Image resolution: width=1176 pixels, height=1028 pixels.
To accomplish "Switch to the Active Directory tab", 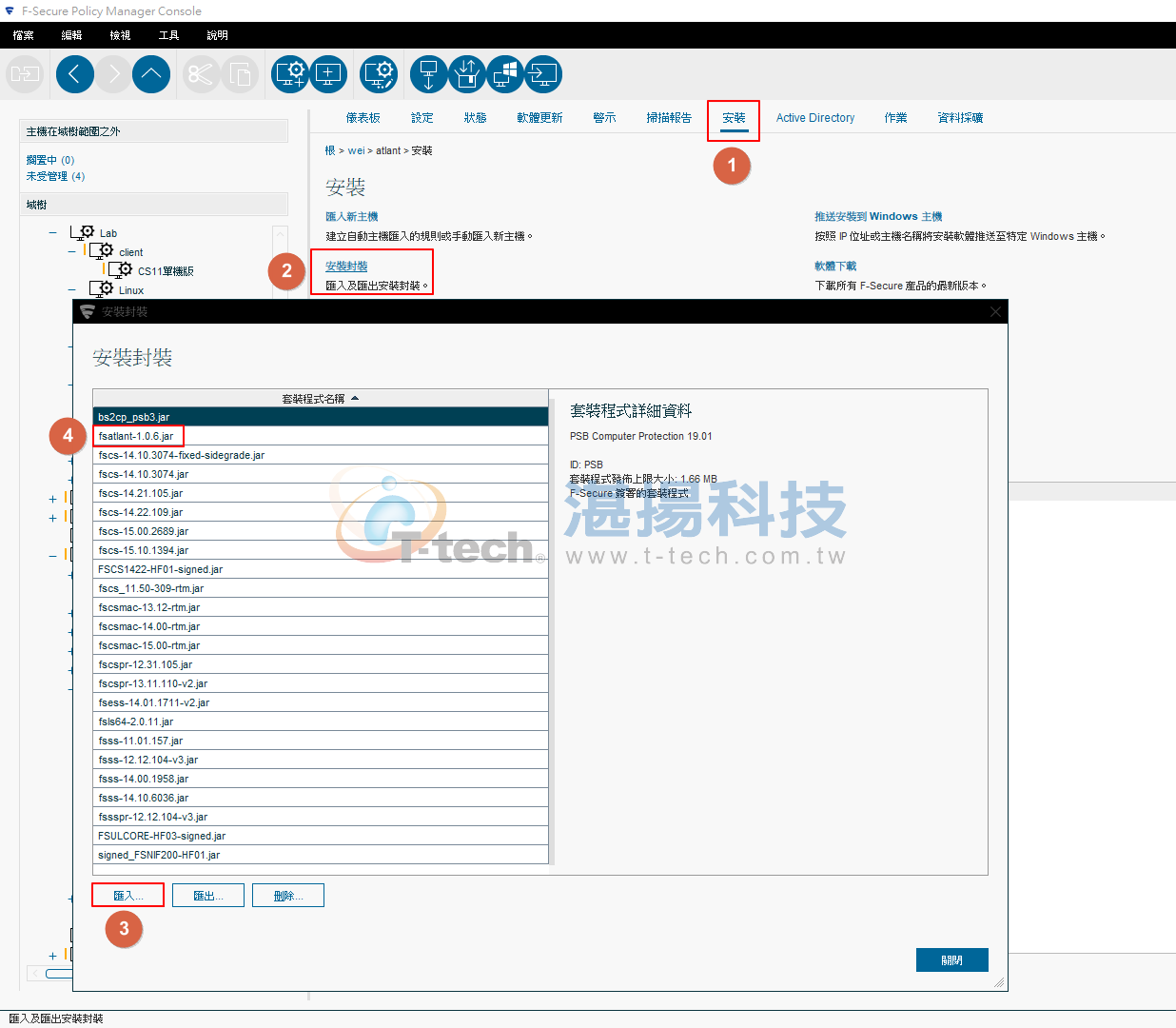I will 815,118.
